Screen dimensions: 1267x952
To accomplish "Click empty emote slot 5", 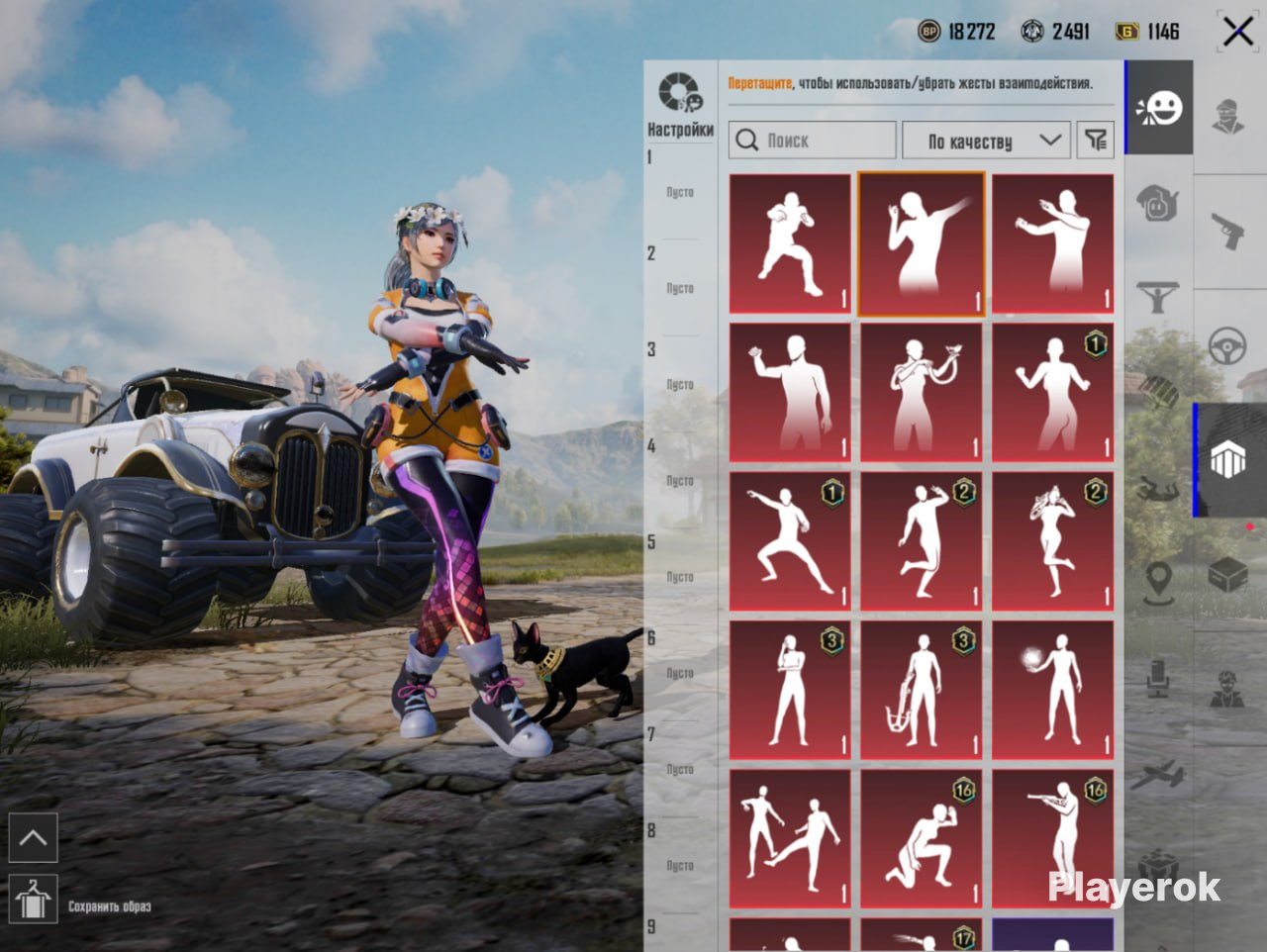I will 680,577.
